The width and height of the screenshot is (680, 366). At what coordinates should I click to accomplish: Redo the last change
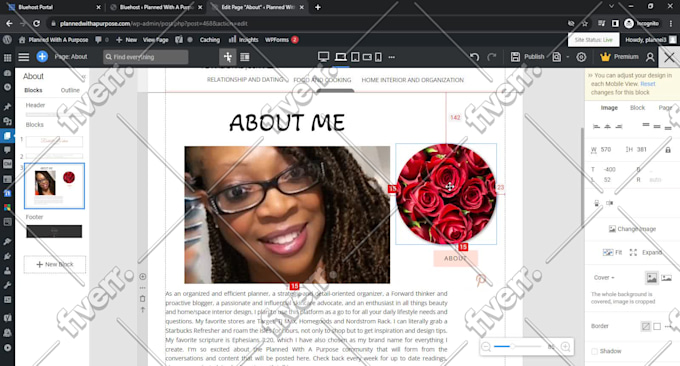[x=491, y=57]
